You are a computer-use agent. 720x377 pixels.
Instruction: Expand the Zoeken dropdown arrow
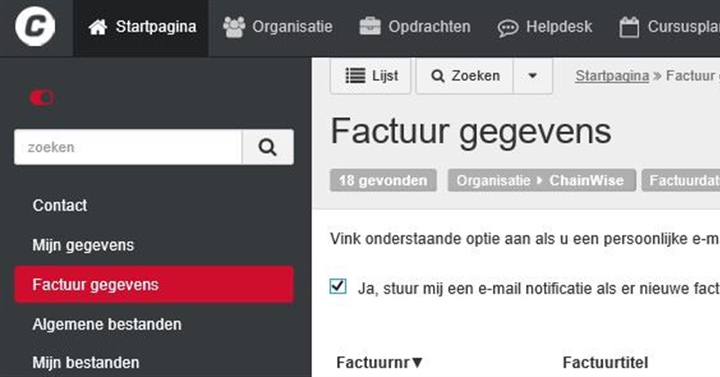coord(533,76)
